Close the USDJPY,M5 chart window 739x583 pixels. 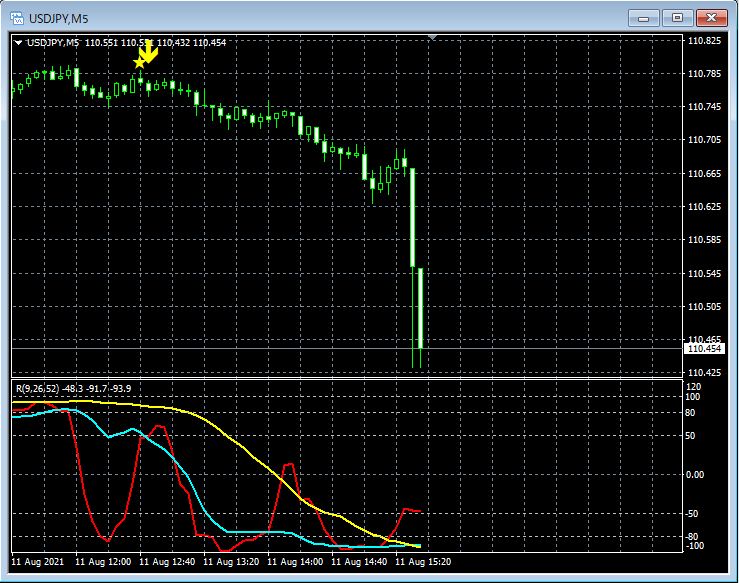click(x=711, y=17)
